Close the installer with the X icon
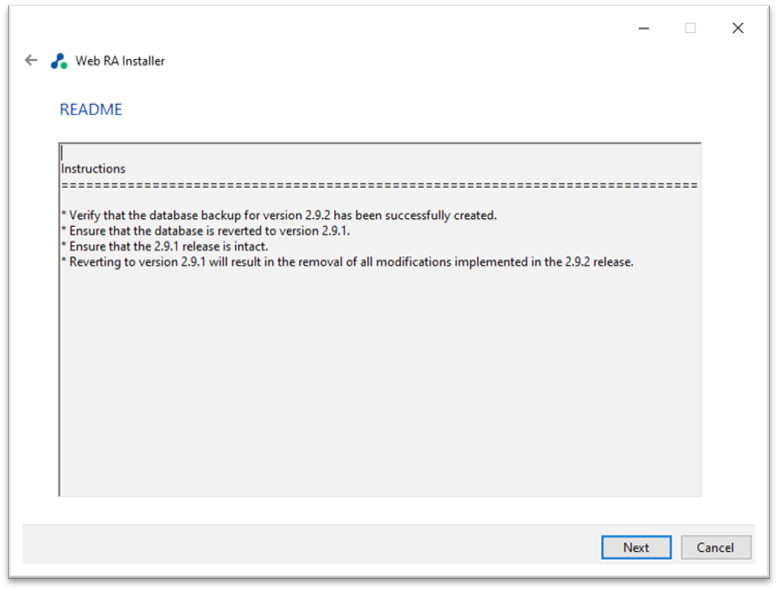This screenshot has width=779, height=591. point(738,28)
